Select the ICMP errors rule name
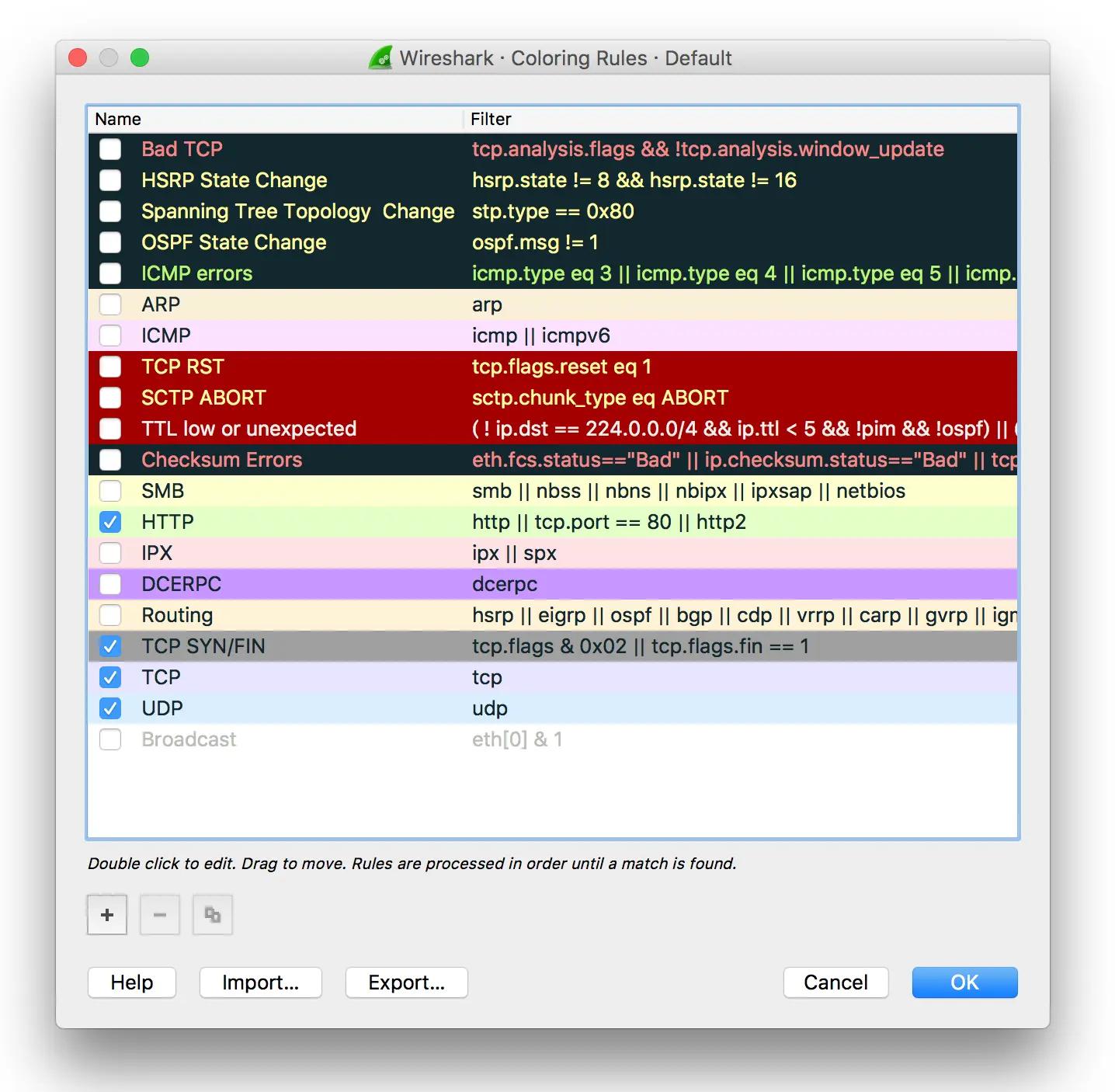Viewport: 1115px width, 1092px height. click(x=197, y=273)
